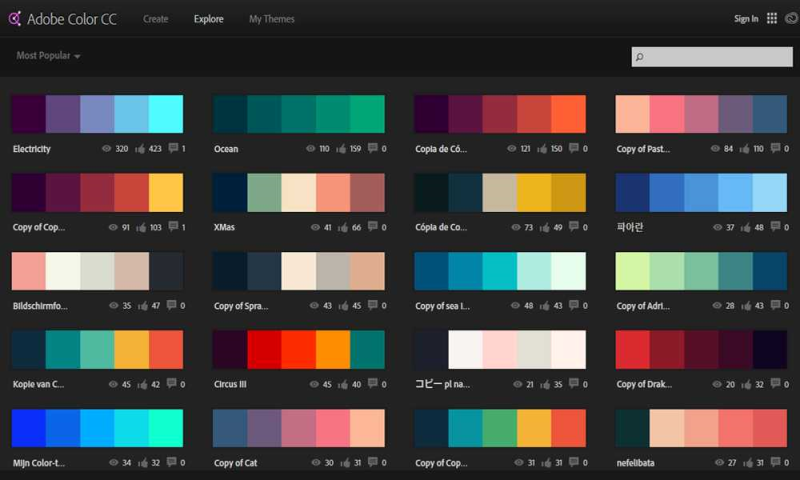Click the Adobe Color CC logo icon
The width and height of the screenshot is (800, 480).
[15, 19]
